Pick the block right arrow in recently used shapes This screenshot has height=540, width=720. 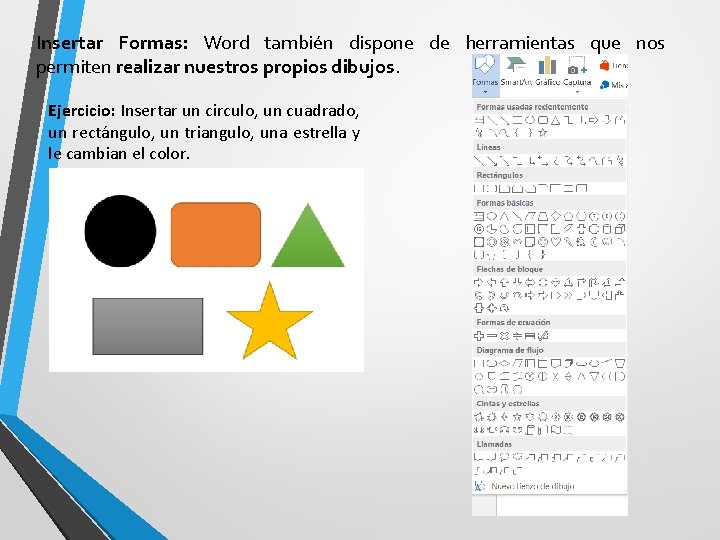(593, 120)
